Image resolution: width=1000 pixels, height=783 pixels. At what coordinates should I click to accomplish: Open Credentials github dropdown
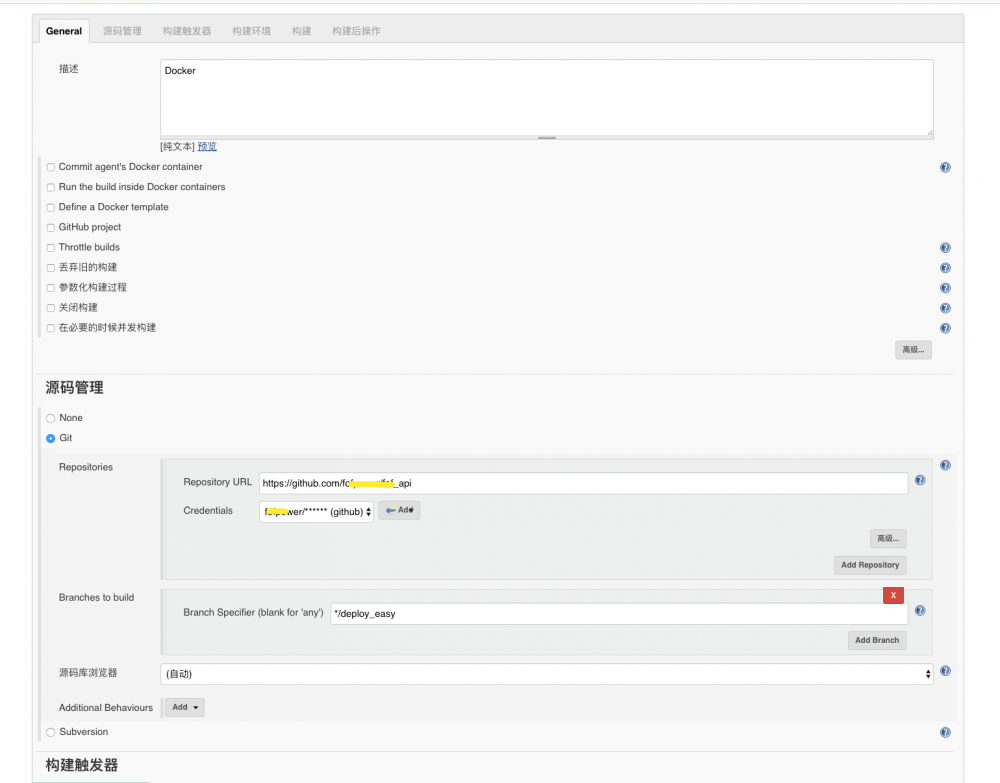[x=316, y=511]
